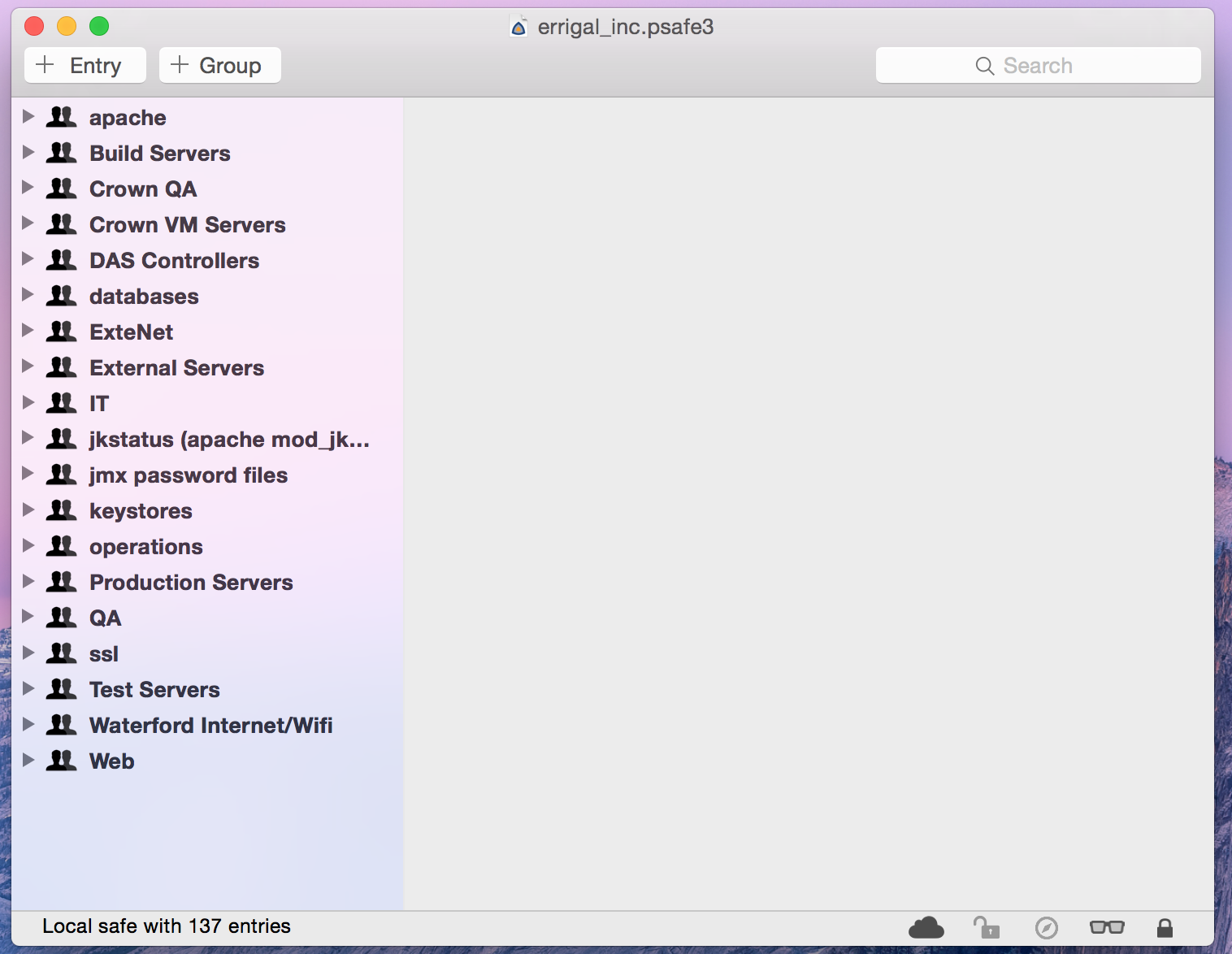Click the group icon next to keystores

click(62, 510)
